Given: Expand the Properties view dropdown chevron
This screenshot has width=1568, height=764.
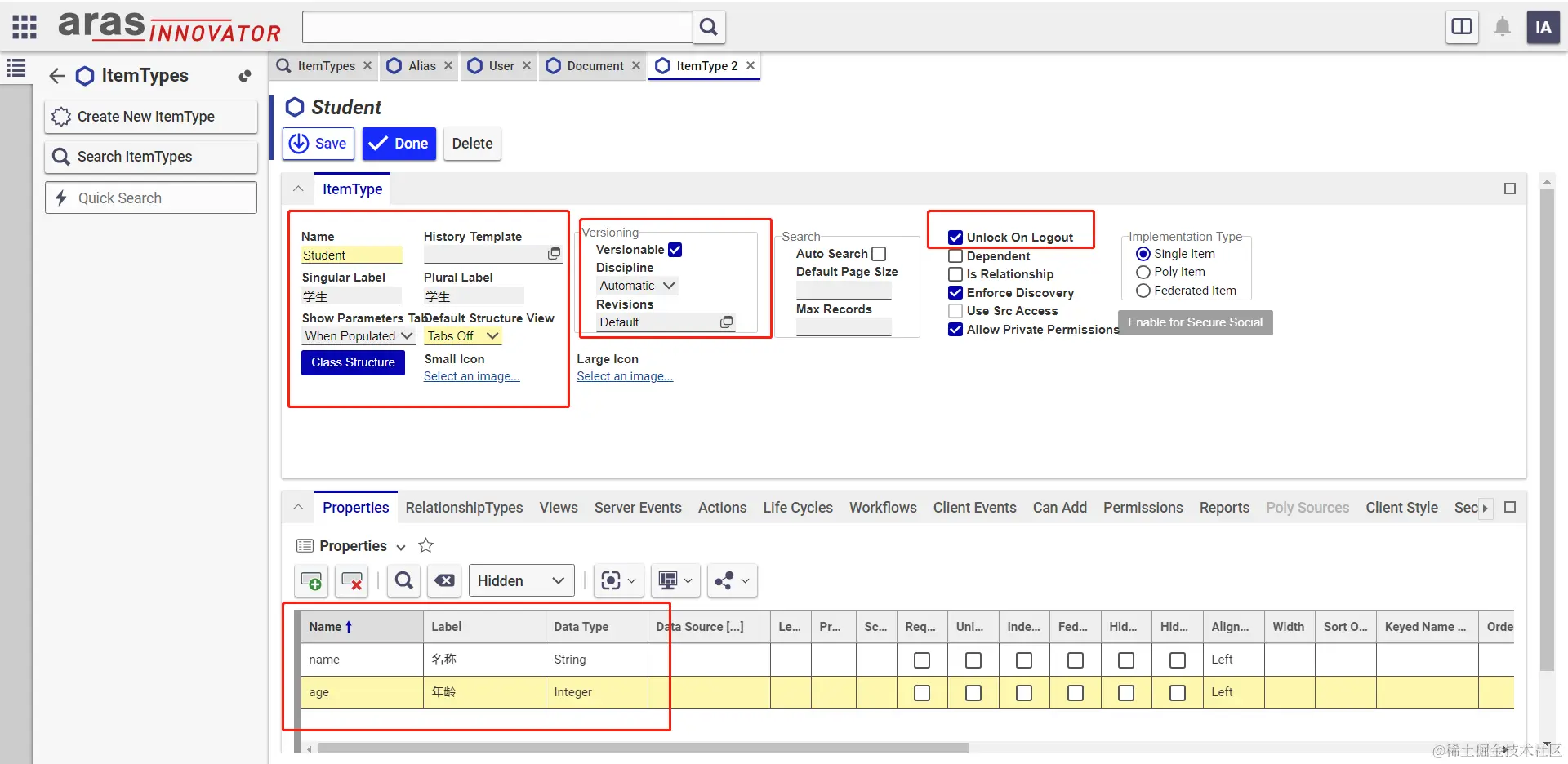Looking at the screenshot, I should tap(401, 547).
